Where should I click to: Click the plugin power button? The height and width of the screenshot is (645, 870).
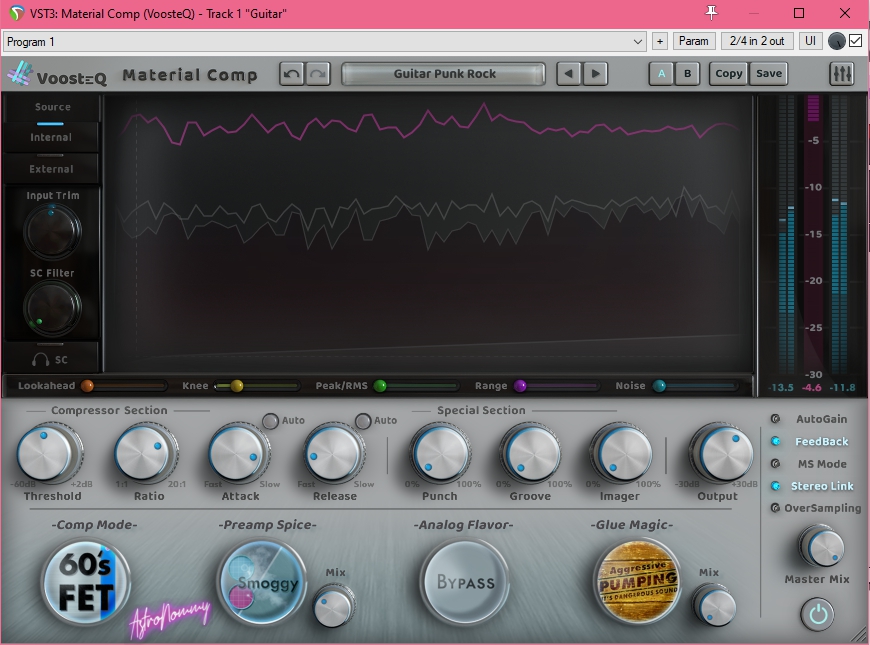coord(817,614)
